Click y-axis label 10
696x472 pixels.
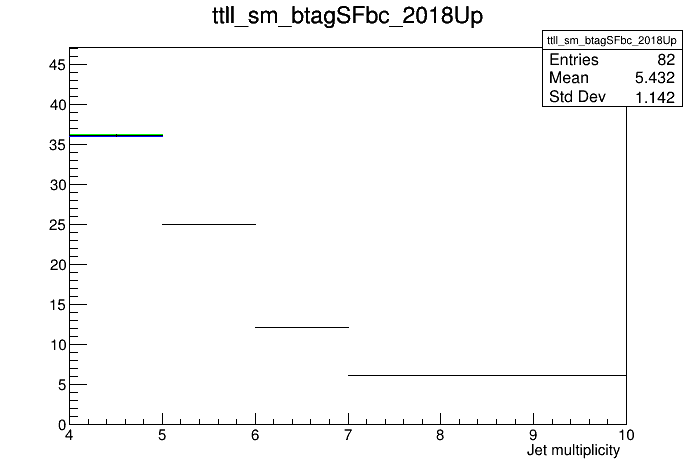[x=57, y=345]
